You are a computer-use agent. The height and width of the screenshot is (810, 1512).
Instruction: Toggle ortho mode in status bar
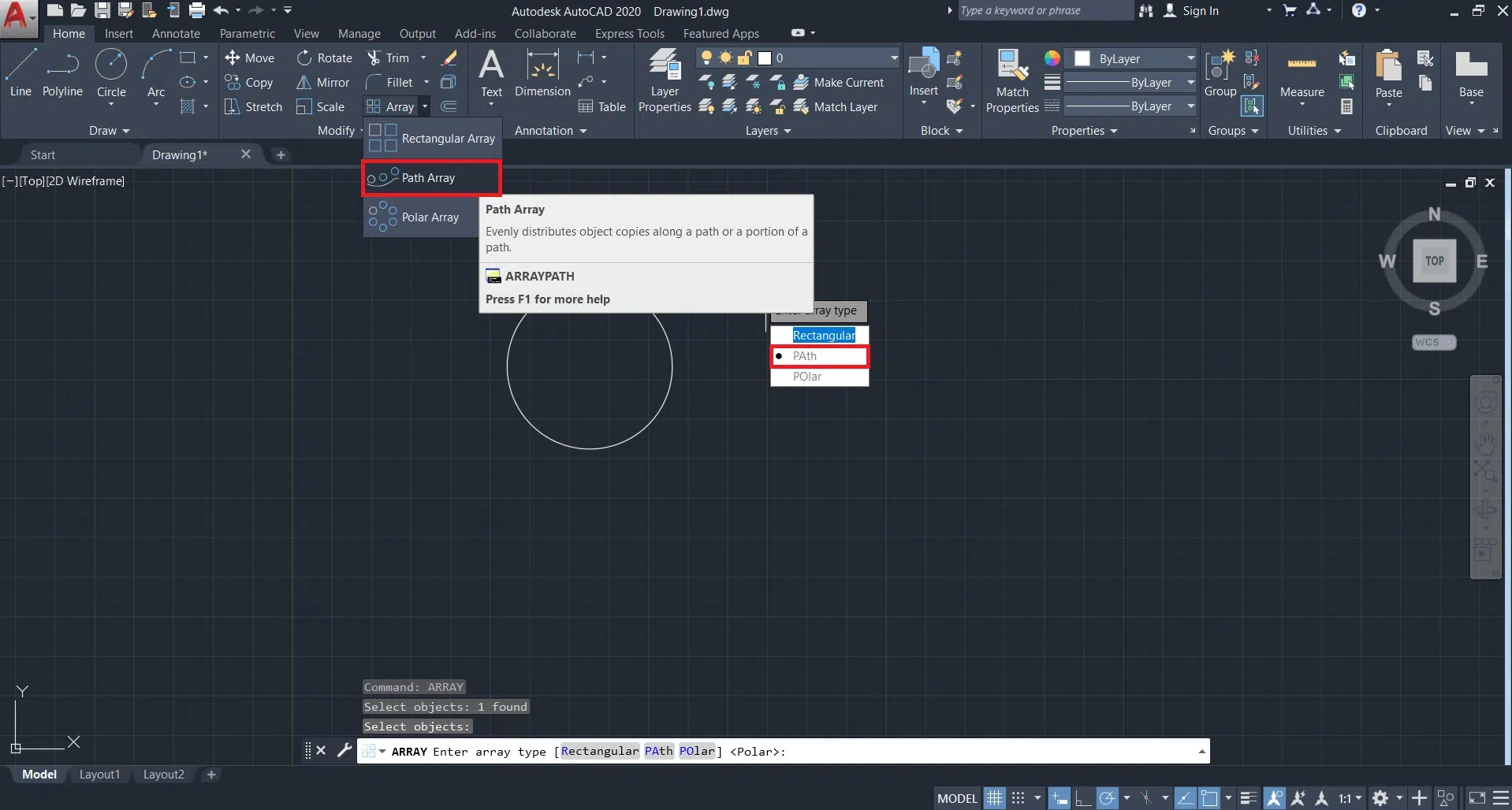point(1083,798)
